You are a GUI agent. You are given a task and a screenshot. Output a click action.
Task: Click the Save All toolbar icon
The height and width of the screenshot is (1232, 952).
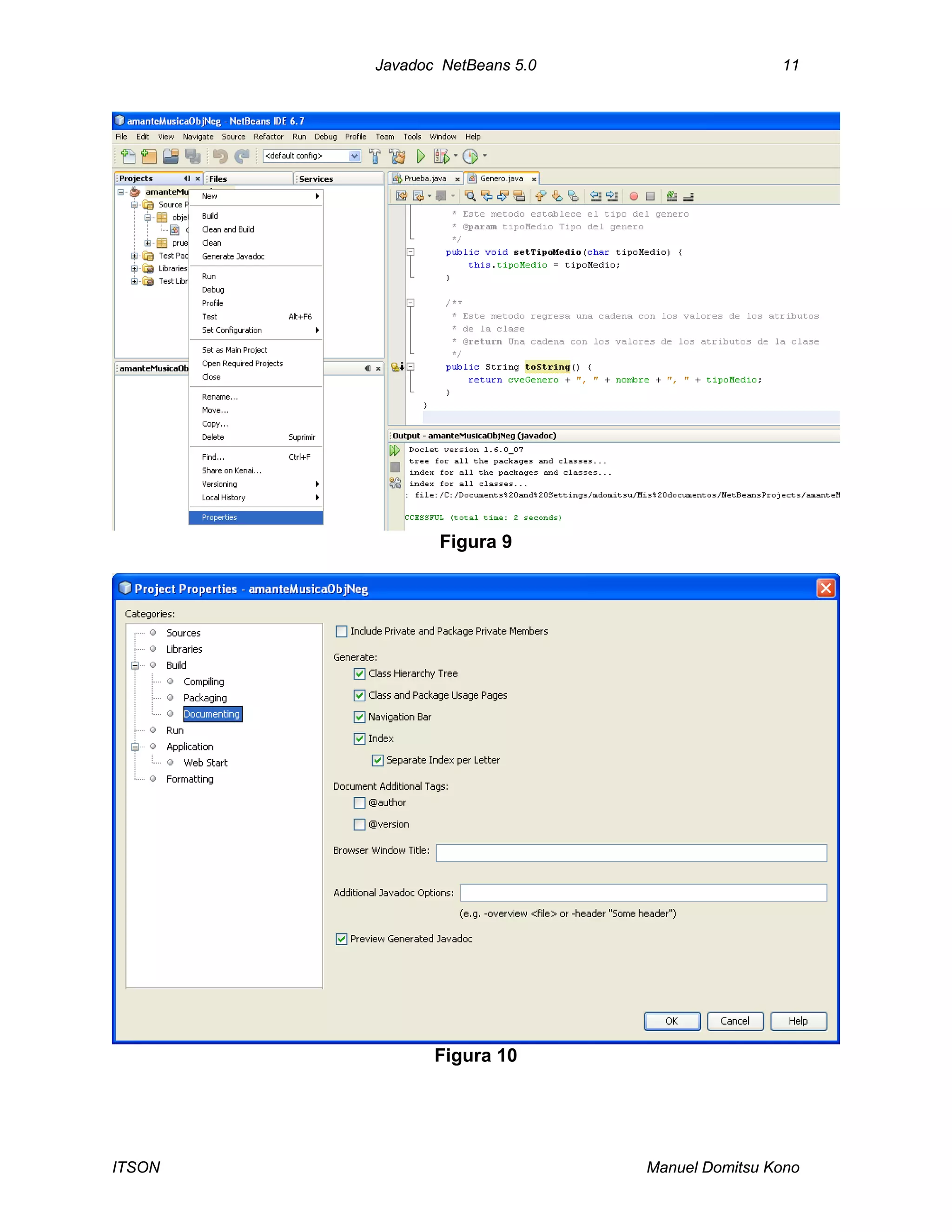(193, 156)
